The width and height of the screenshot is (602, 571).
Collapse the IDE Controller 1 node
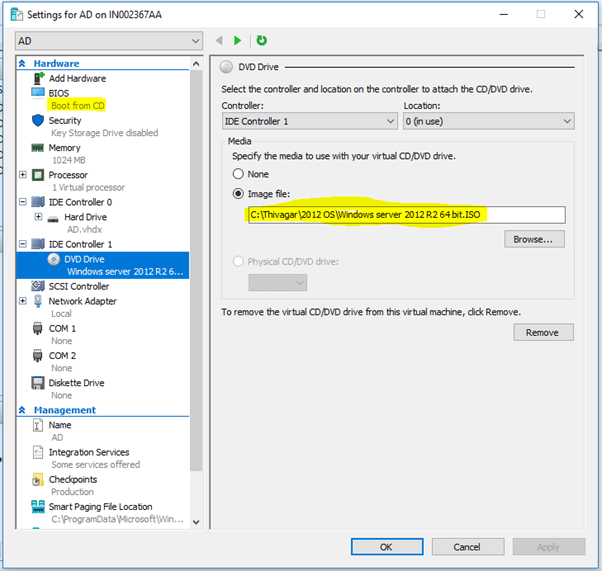(x=23, y=244)
